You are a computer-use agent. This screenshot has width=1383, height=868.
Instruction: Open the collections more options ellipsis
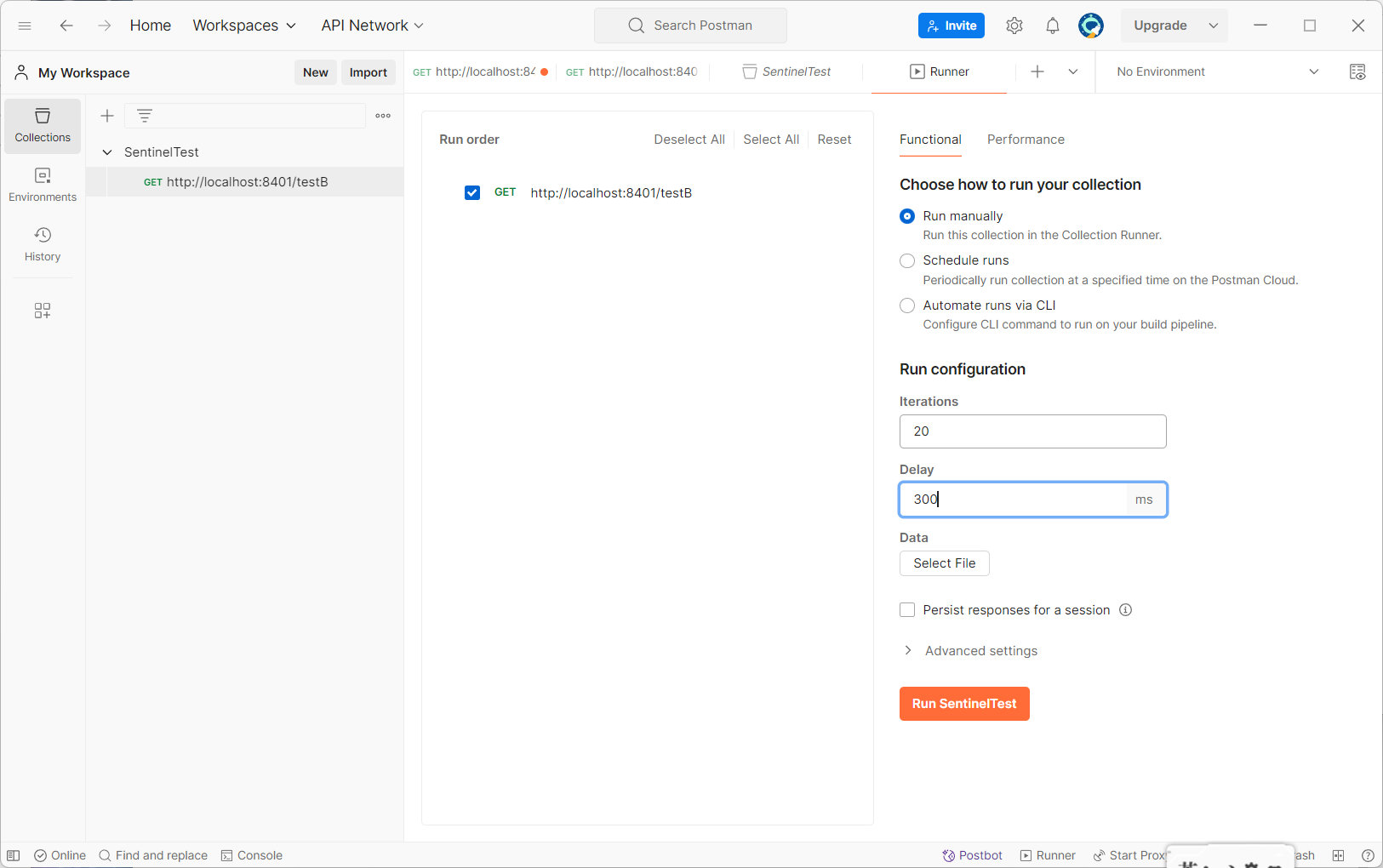point(383,116)
